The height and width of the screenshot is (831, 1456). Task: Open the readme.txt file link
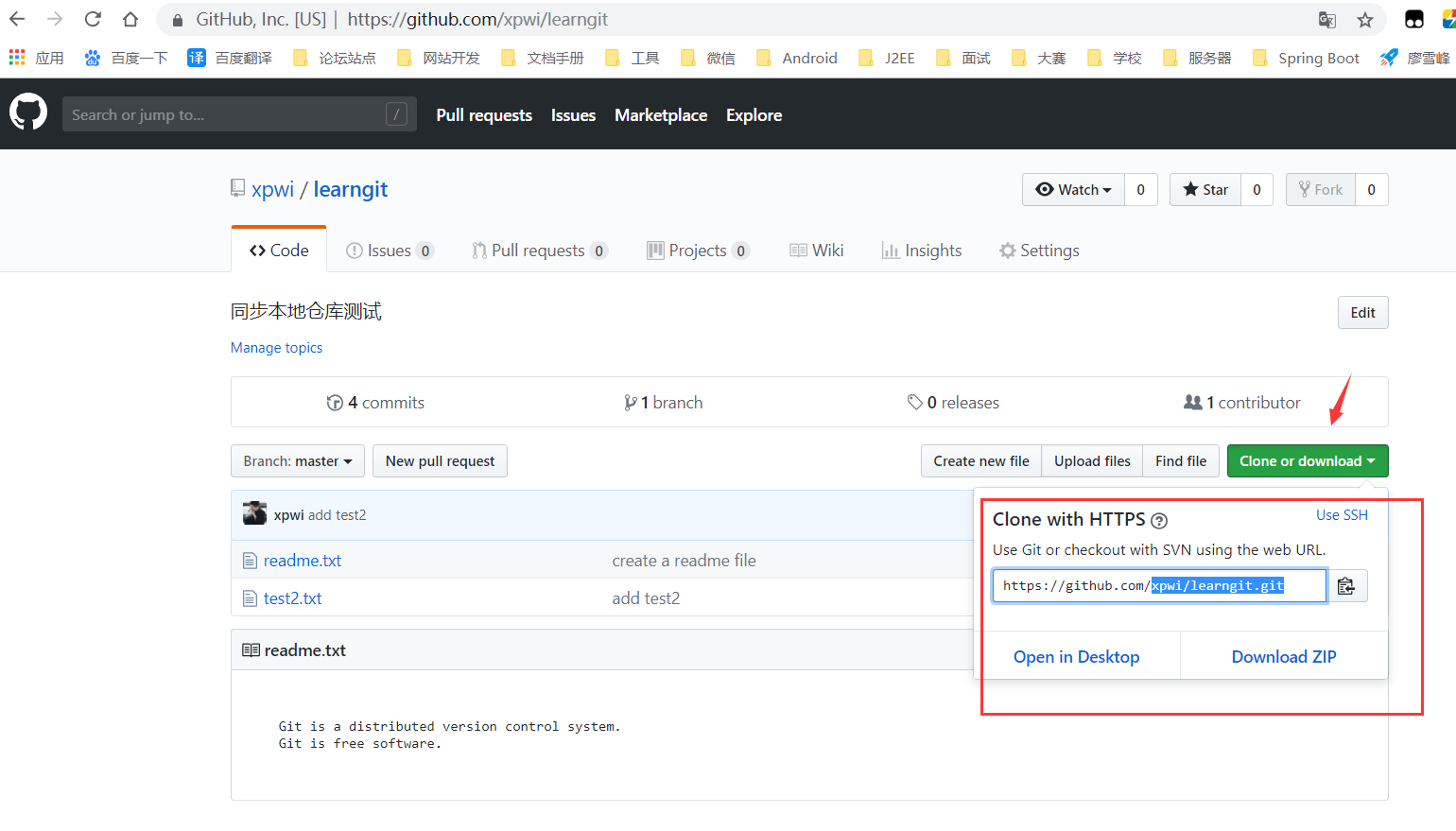pyautogui.click(x=303, y=561)
